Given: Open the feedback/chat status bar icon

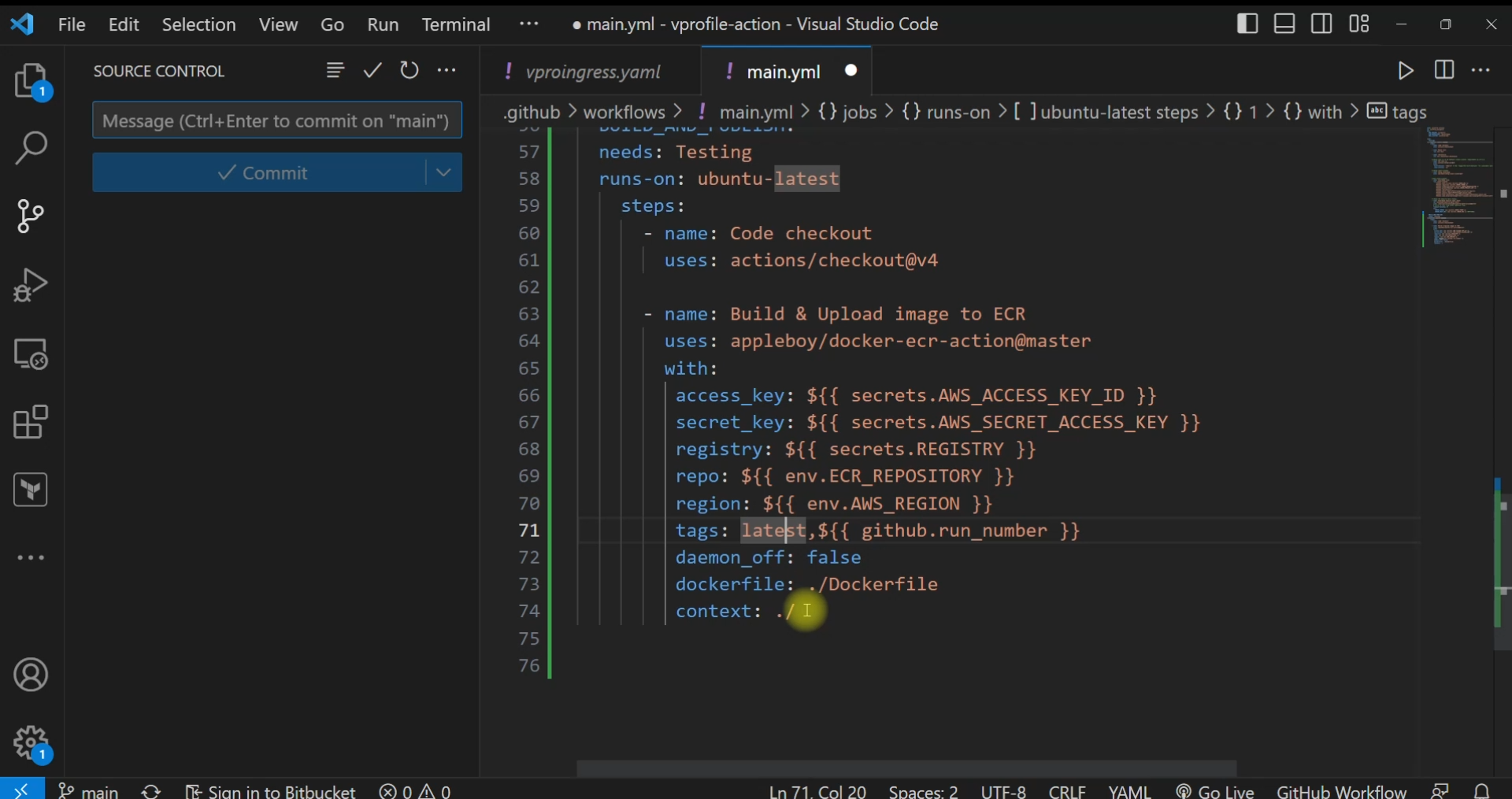Looking at the screenshot, I should click(1441, 790).
